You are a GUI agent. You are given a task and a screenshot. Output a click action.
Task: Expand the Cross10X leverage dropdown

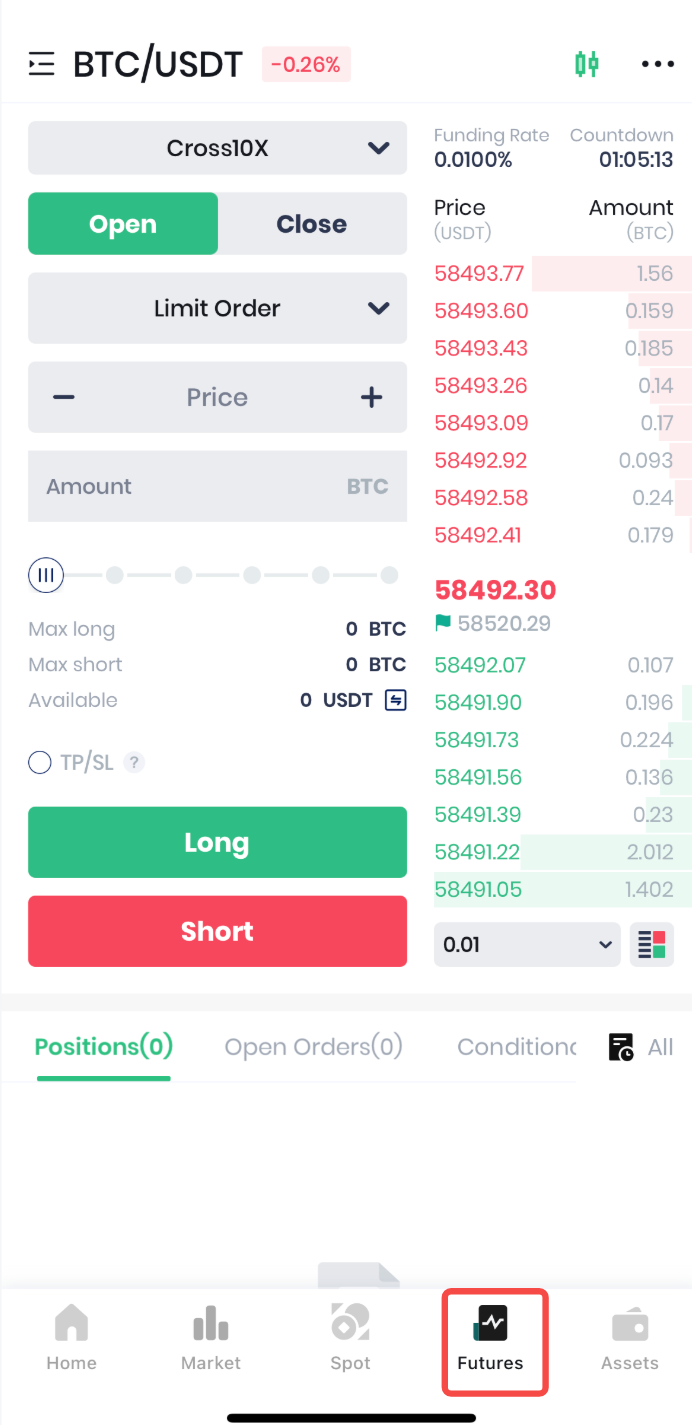[217, 148]
